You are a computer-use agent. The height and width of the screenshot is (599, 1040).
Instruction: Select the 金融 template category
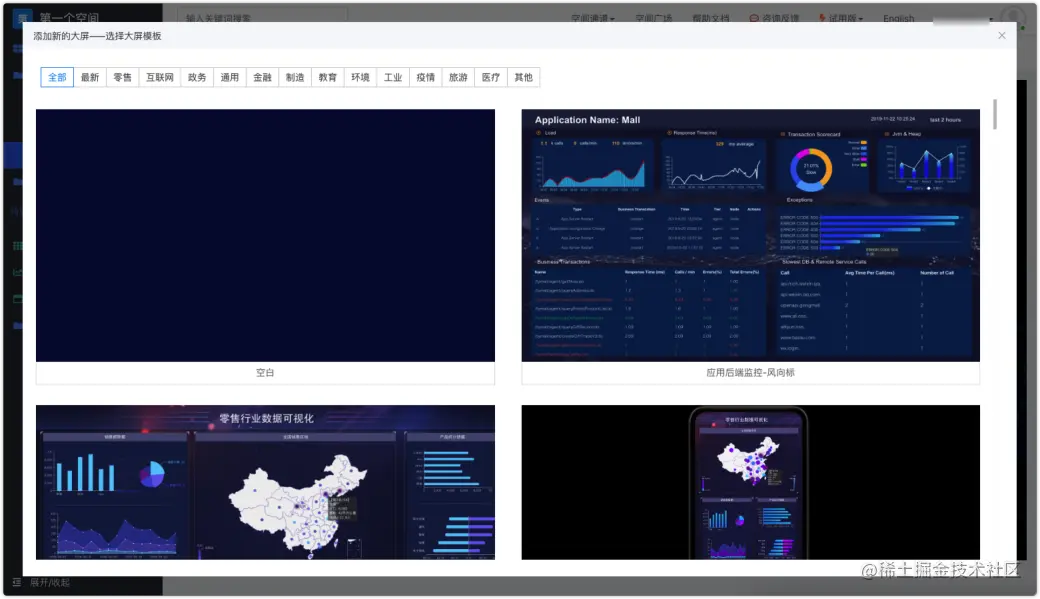click(x=262, y=77)
